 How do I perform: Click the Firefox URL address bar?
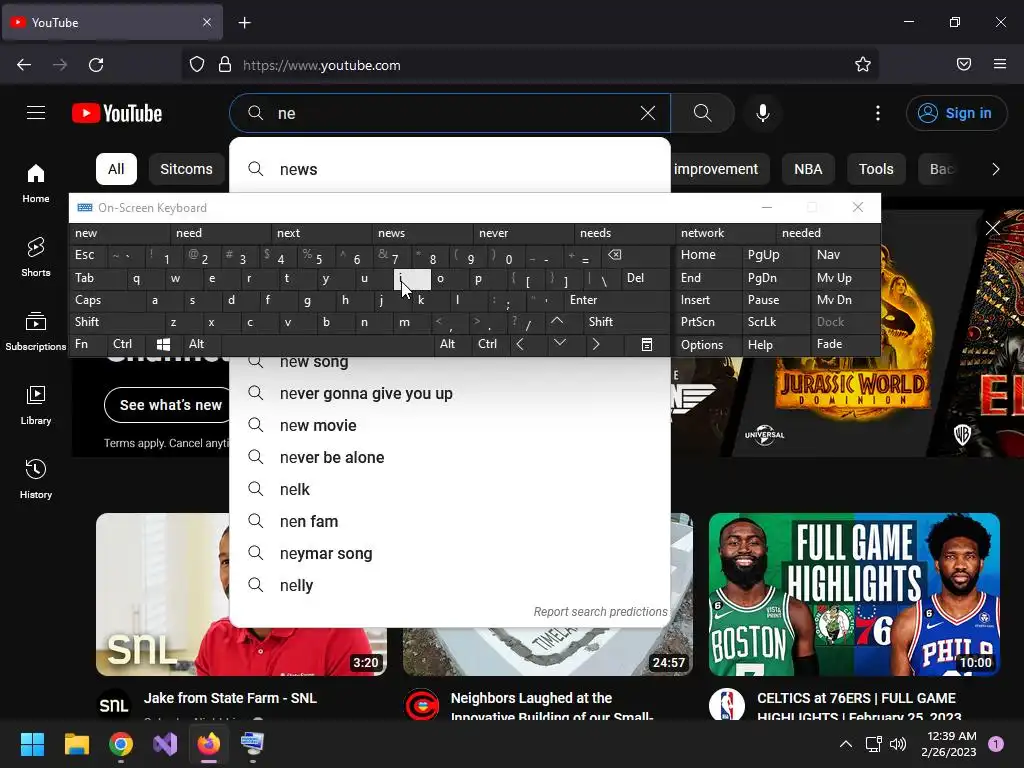click(x=530, y=65)
